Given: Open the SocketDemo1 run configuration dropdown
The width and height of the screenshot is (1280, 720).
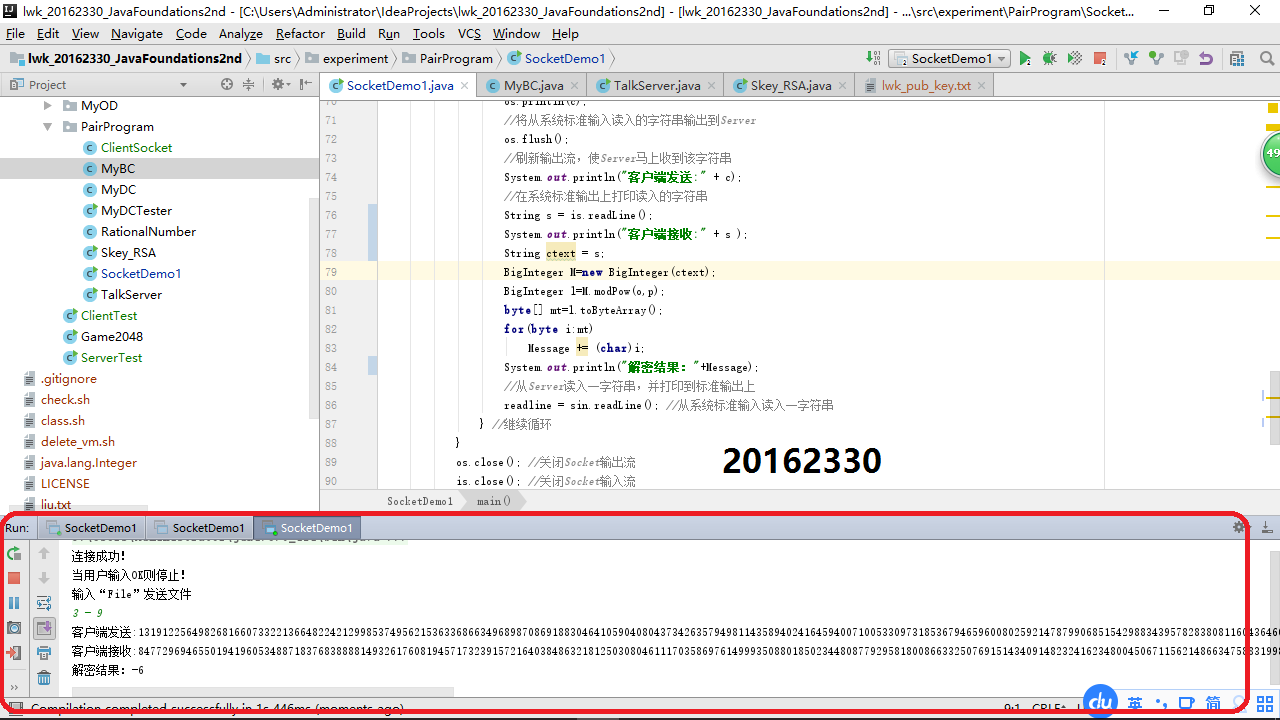Looking at the screenshot, I should (949, 58).
